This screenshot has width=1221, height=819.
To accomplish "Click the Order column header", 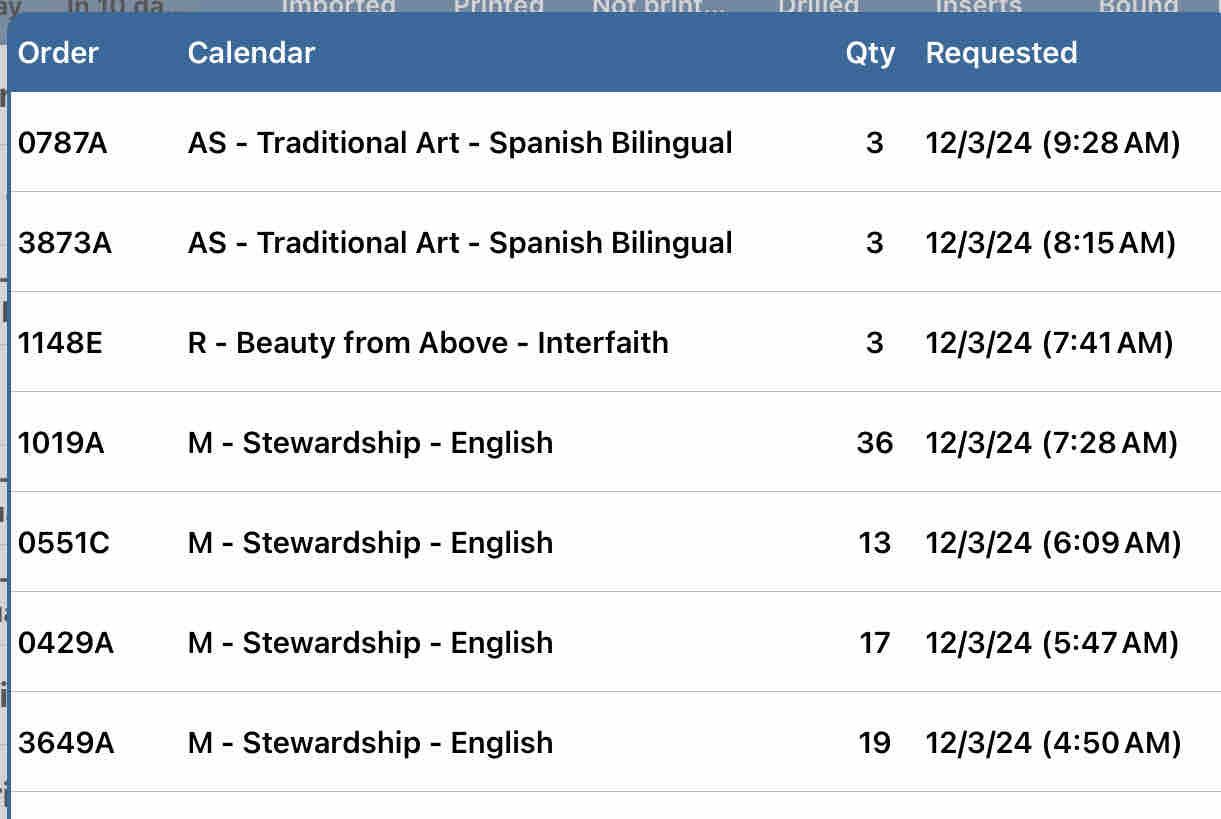I will 58,53.
